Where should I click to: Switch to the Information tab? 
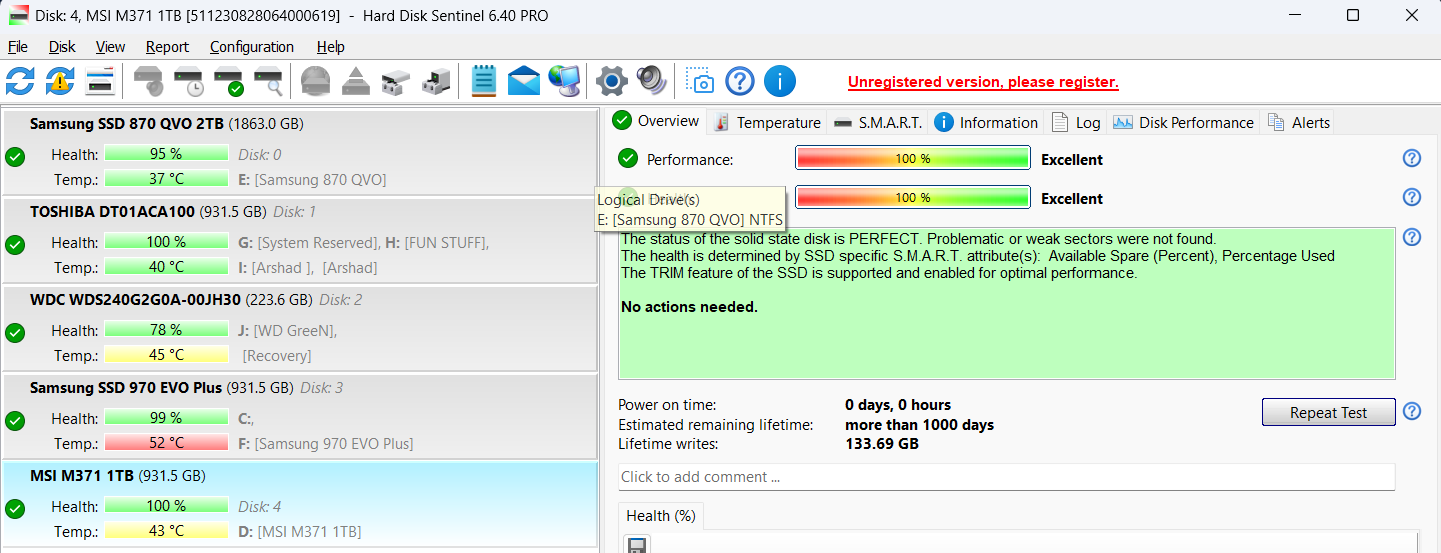coord(986,123)
